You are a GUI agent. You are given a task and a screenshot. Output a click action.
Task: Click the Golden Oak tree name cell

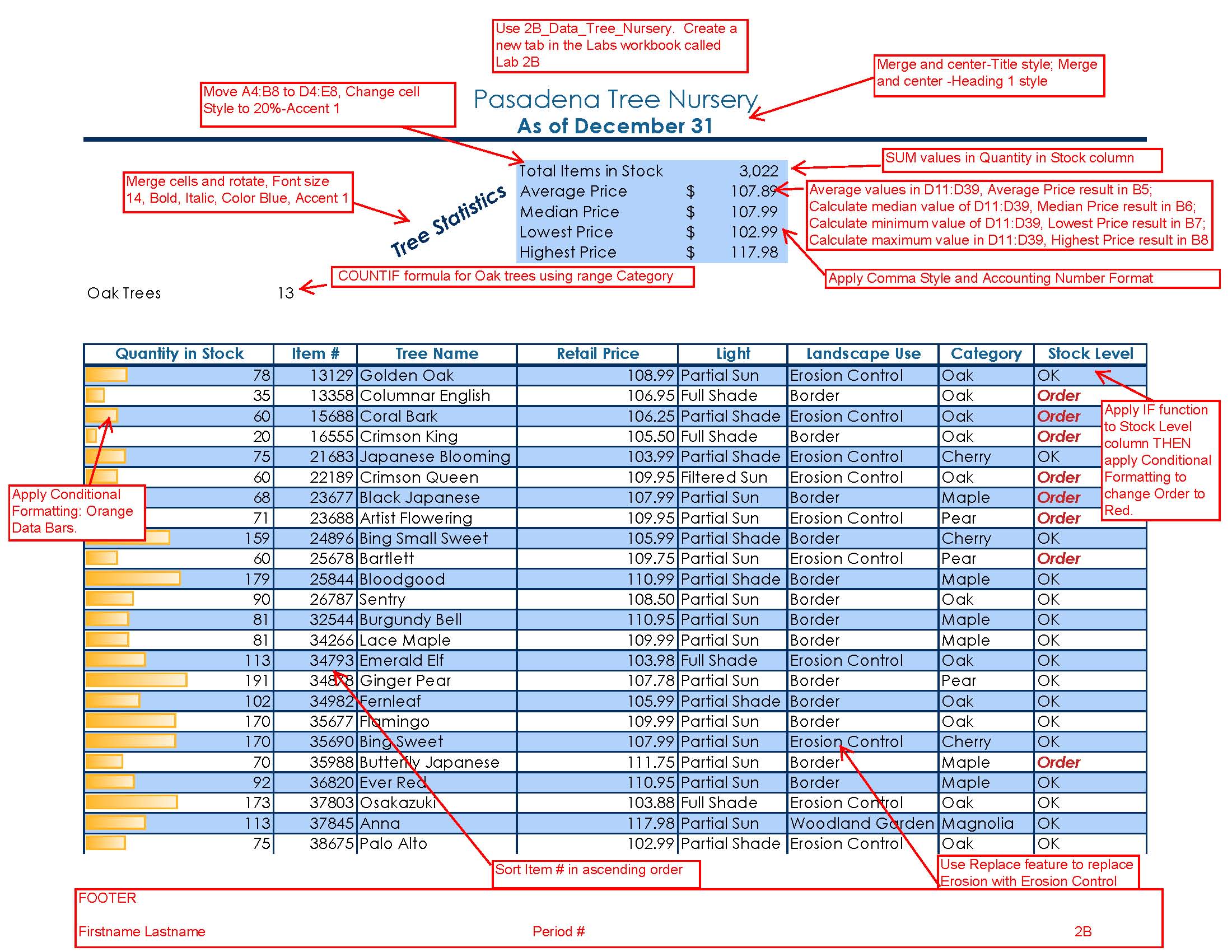(437, 375)
